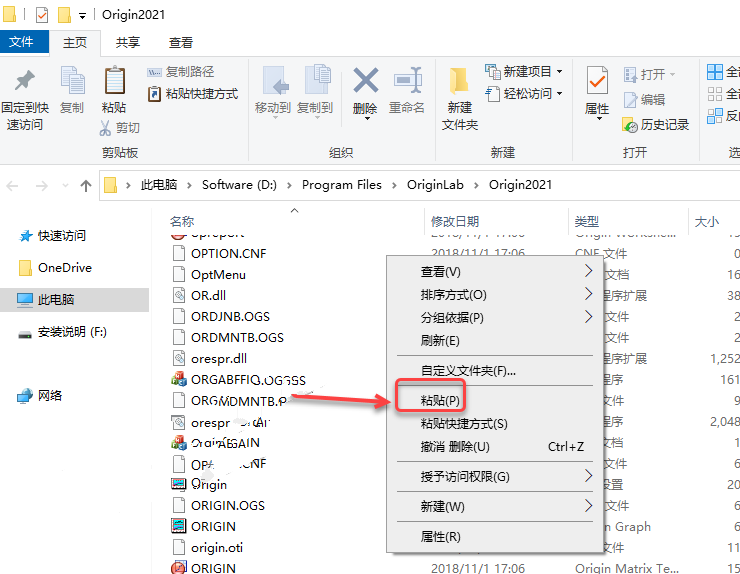Screen dimensions: 740x574
Task: Select the orespr.dll file
Action: (210, 359)
